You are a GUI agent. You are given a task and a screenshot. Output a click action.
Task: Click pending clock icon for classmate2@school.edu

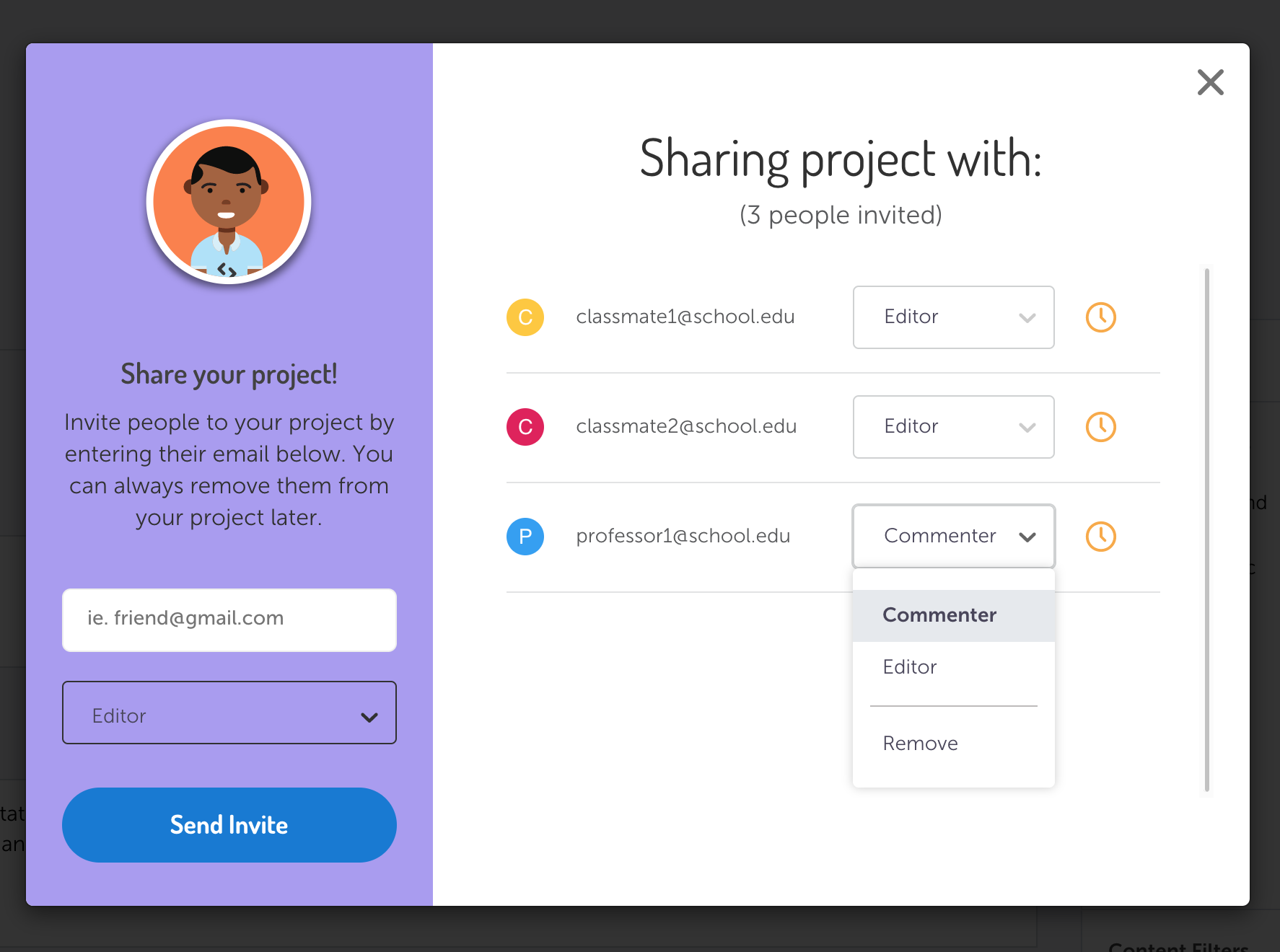pyautogui.click(x=1100, y=427)
